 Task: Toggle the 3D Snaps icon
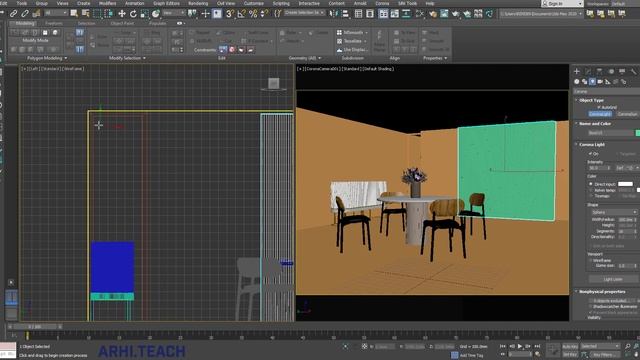[230, 13]
